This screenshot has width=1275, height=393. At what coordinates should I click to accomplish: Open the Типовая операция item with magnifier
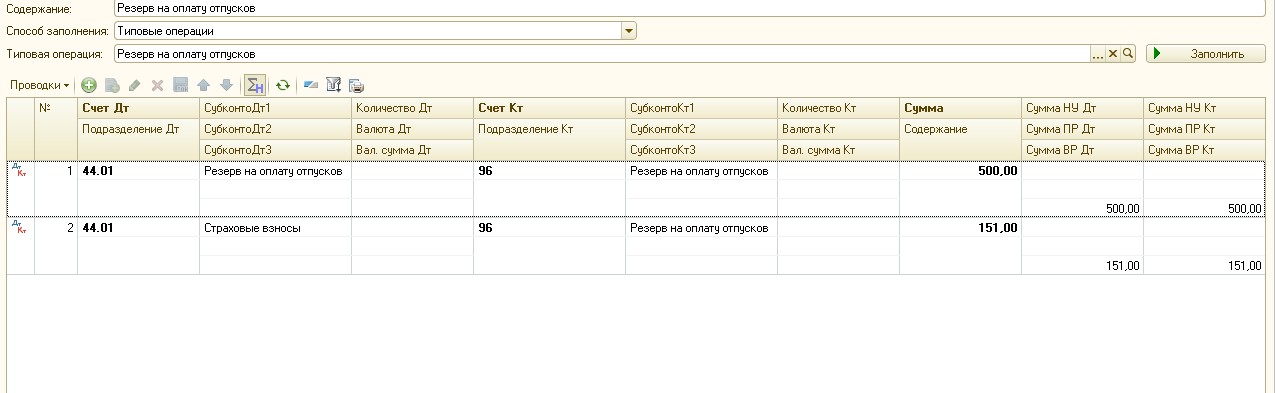tap(1128, 54)
